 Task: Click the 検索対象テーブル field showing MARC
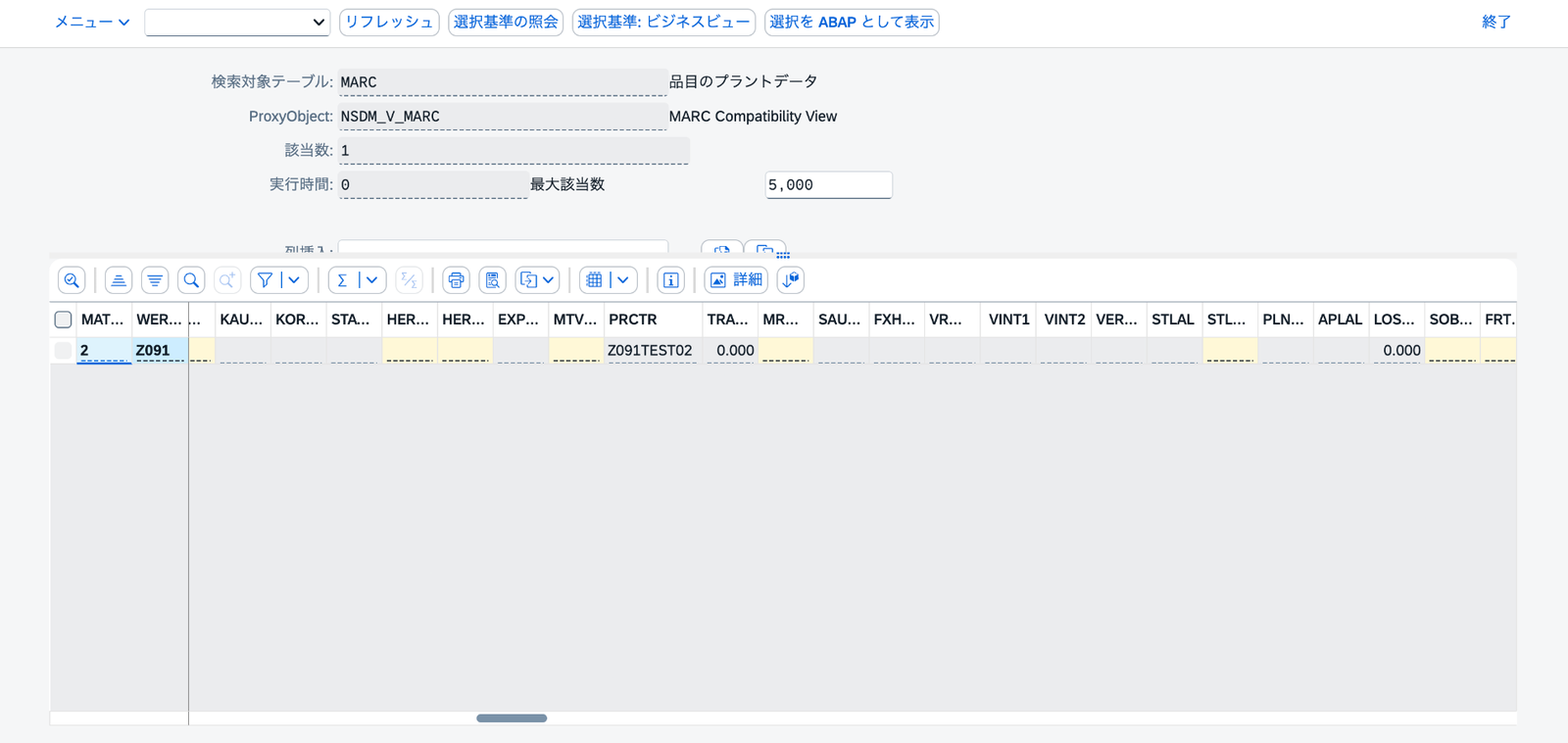click(x=503, y=82)
